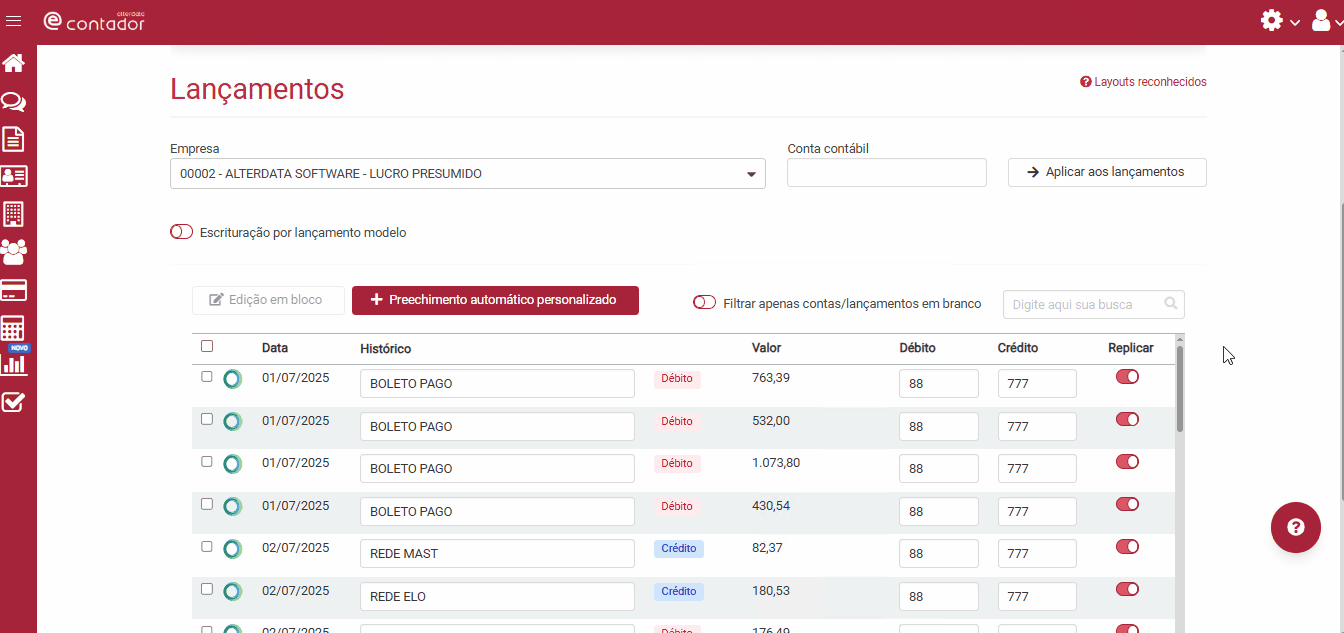Click the Conta contábil input field
1344x633 pixels.
pos(887,172)
